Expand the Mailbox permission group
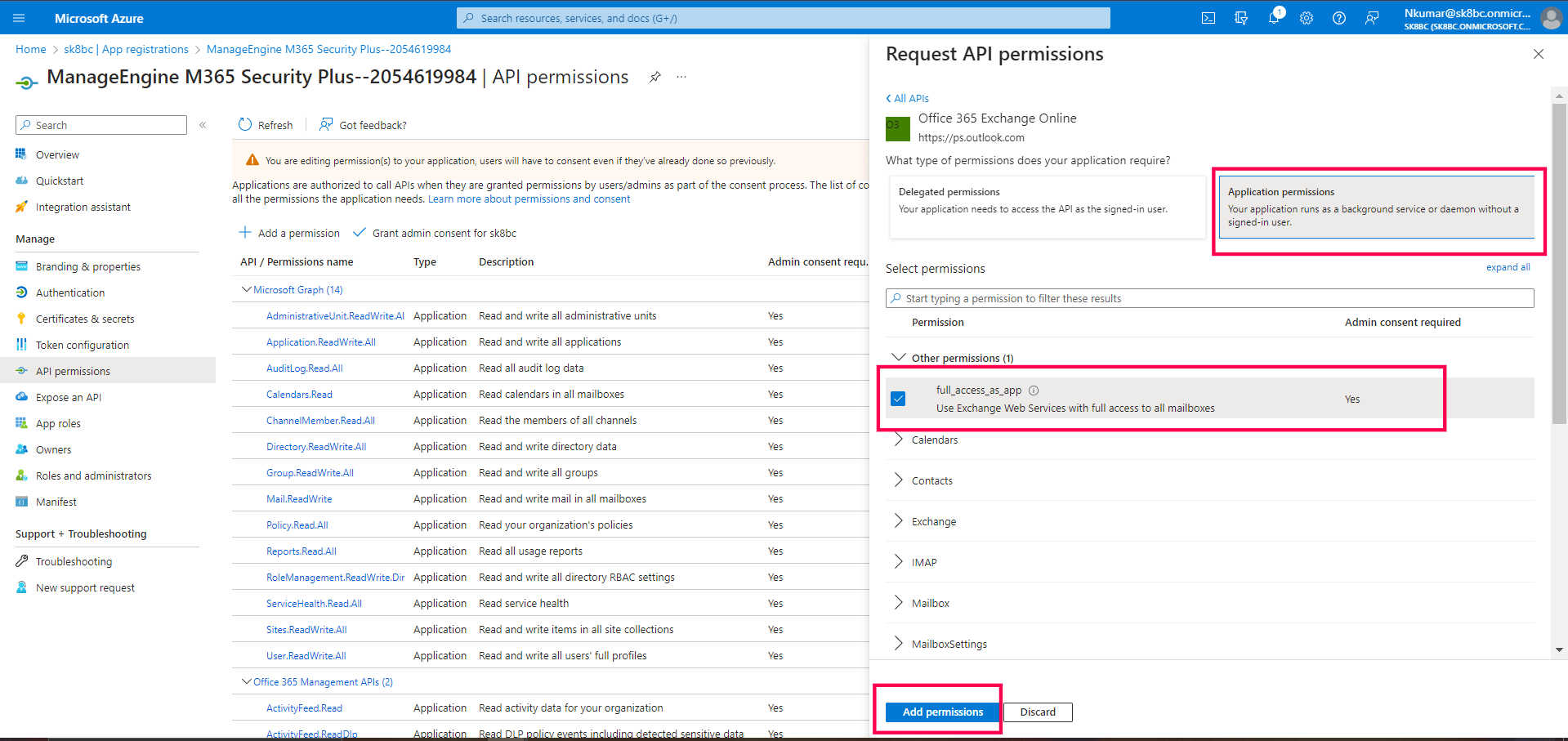 (x=898, y=603)
